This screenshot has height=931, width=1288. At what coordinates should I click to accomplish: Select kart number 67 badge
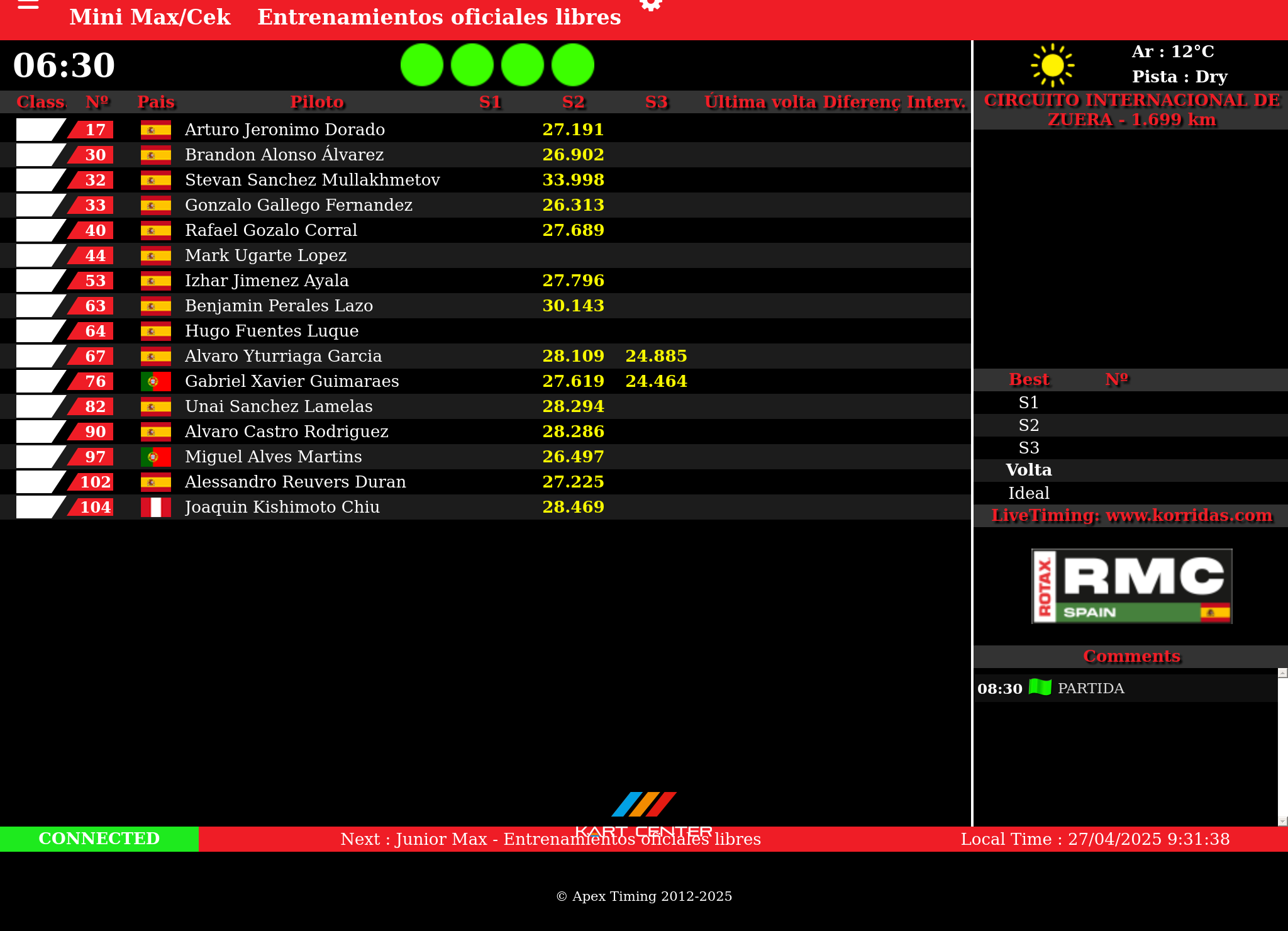tap(95, 356)
